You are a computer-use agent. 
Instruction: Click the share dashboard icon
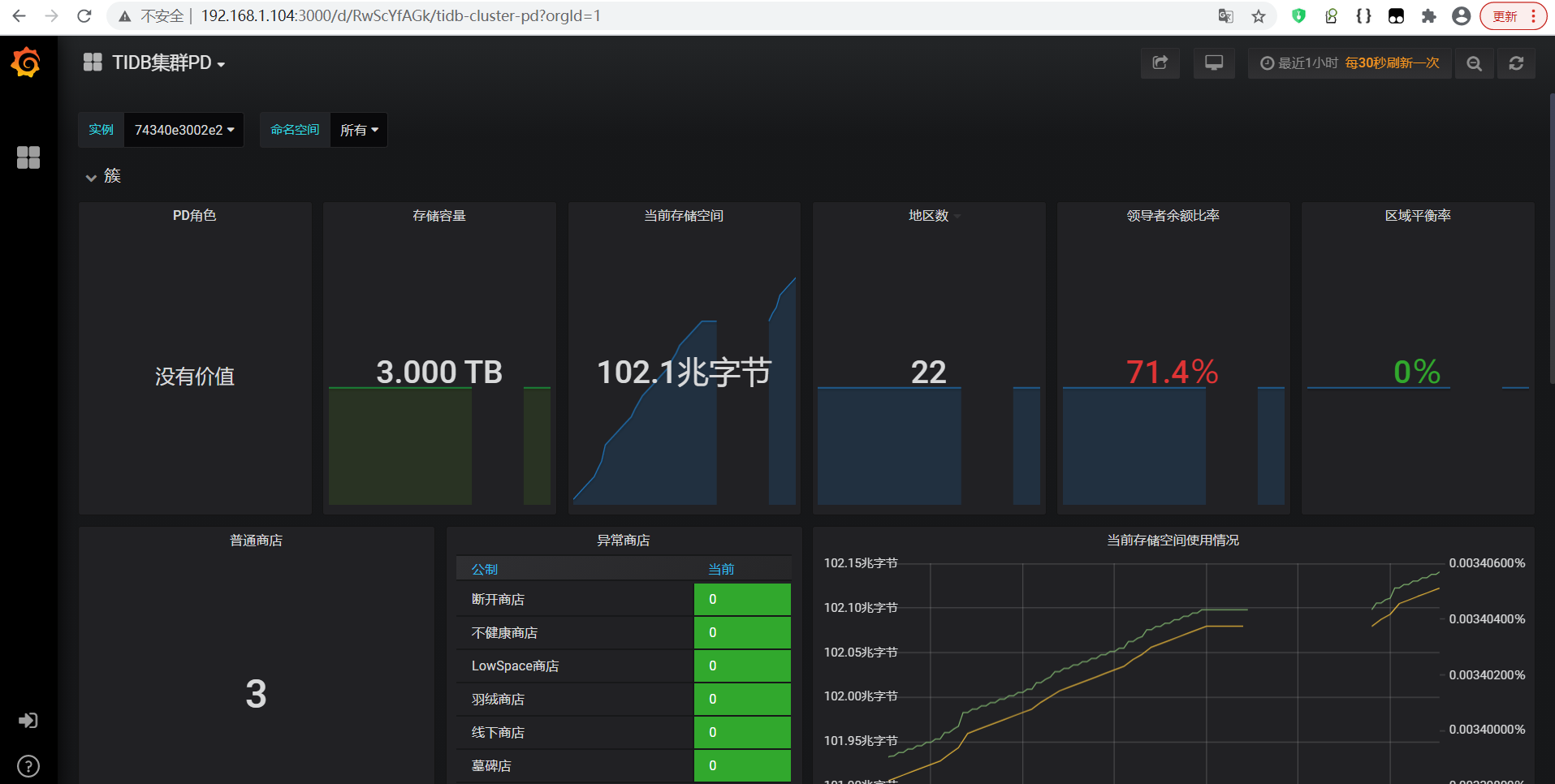1160,62
